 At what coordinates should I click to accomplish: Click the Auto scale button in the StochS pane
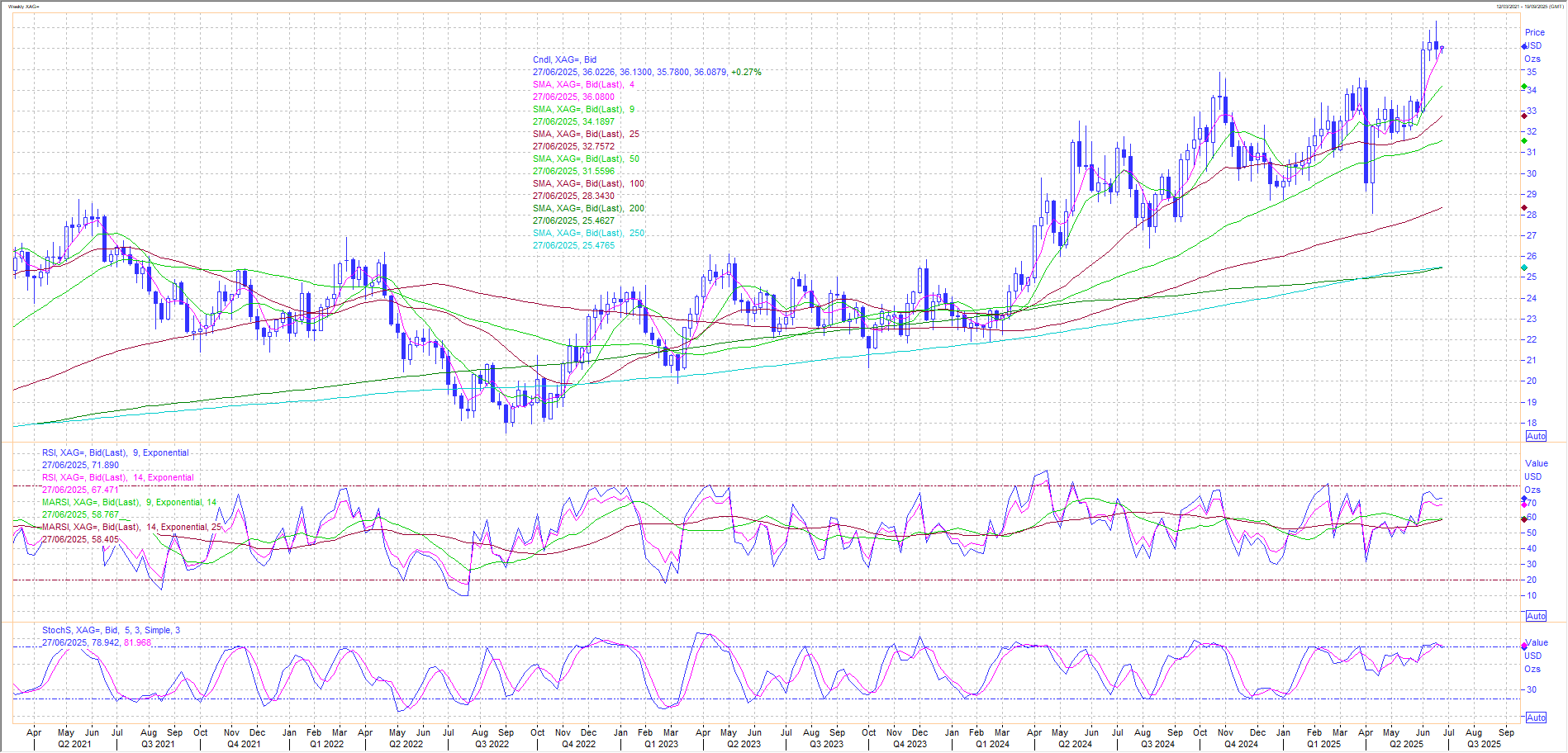point(1536,717)
